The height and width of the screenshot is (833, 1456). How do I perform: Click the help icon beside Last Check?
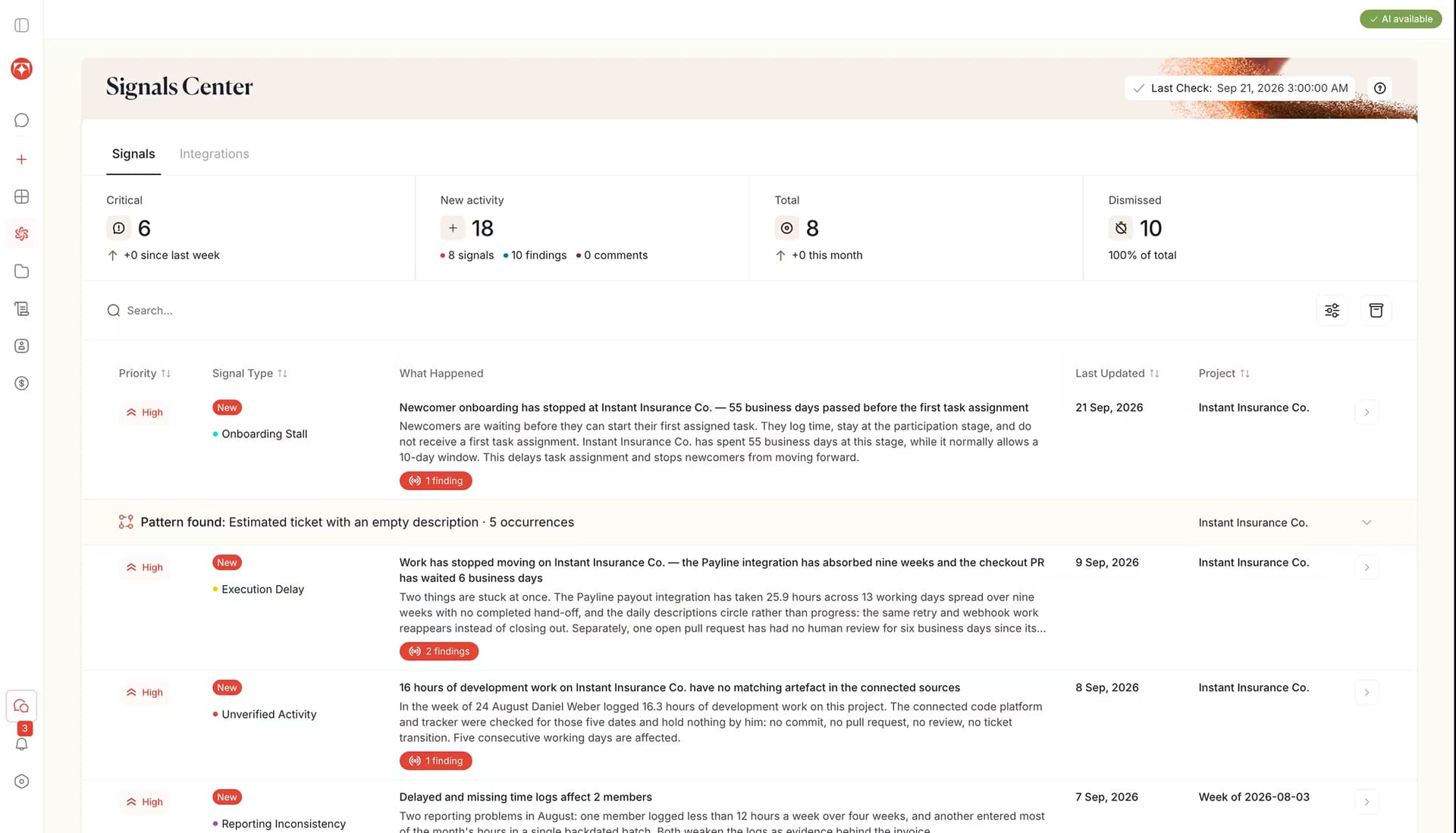coord(1380,88)
